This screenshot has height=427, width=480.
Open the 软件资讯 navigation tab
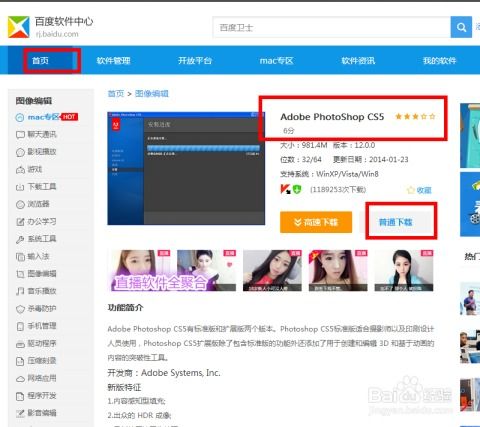[x=358, y=61]
